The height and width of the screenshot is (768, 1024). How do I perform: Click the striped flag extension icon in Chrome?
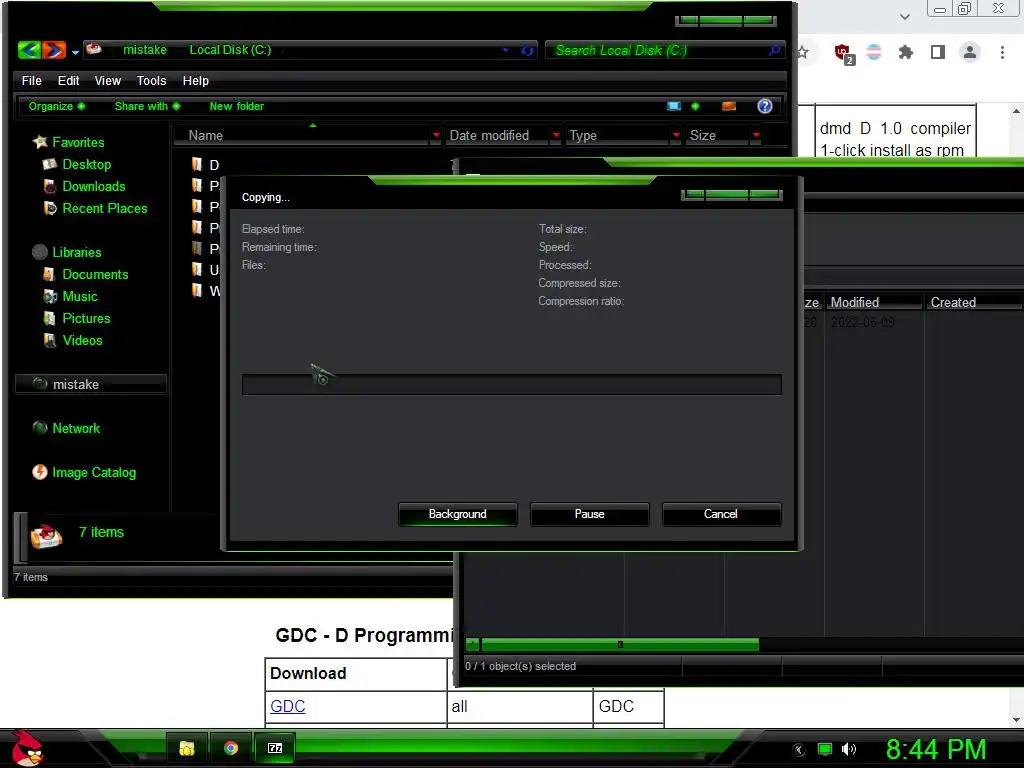(874, 52)
